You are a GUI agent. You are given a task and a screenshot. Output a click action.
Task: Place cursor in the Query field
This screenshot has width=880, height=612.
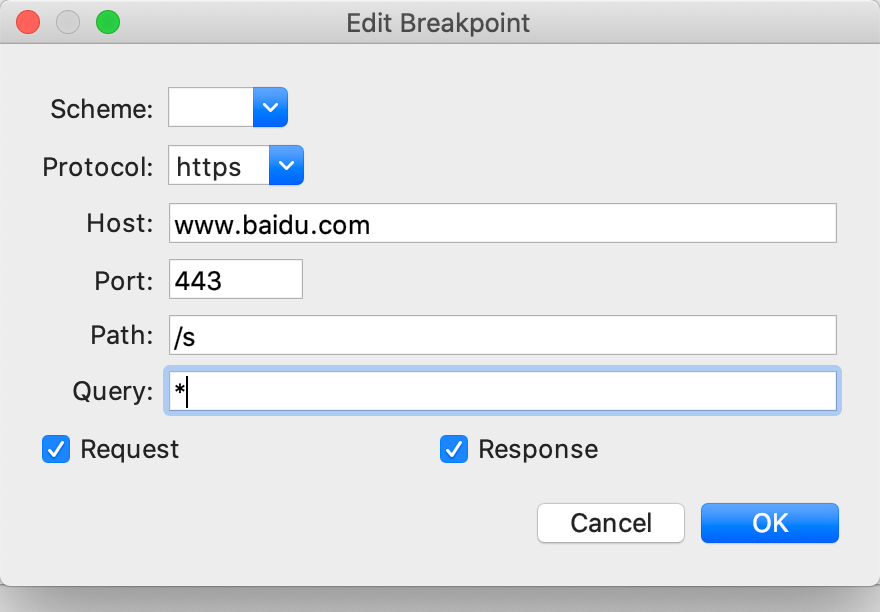pos(502,392)
